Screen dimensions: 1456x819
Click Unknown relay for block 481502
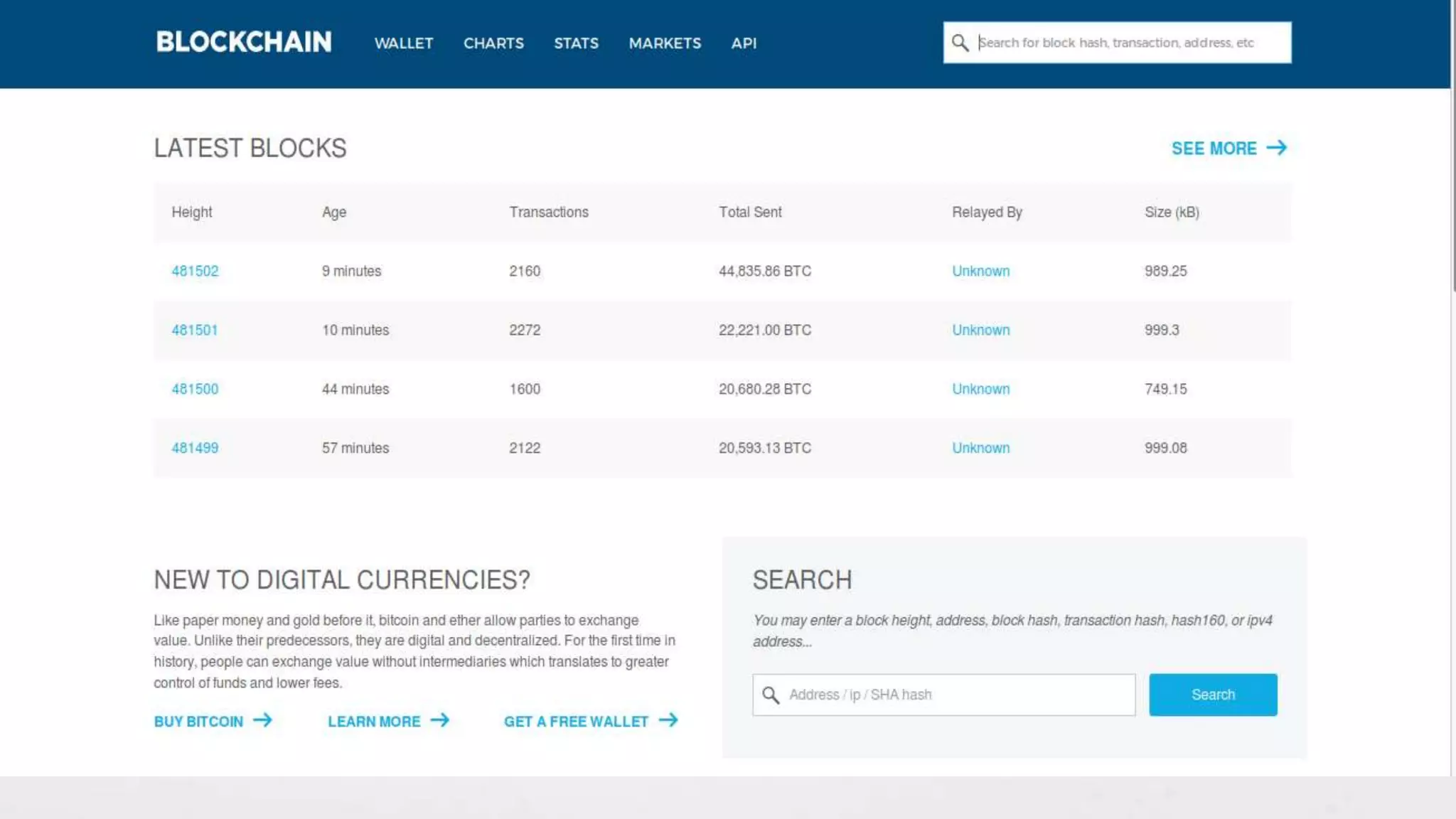click(980, 271)
